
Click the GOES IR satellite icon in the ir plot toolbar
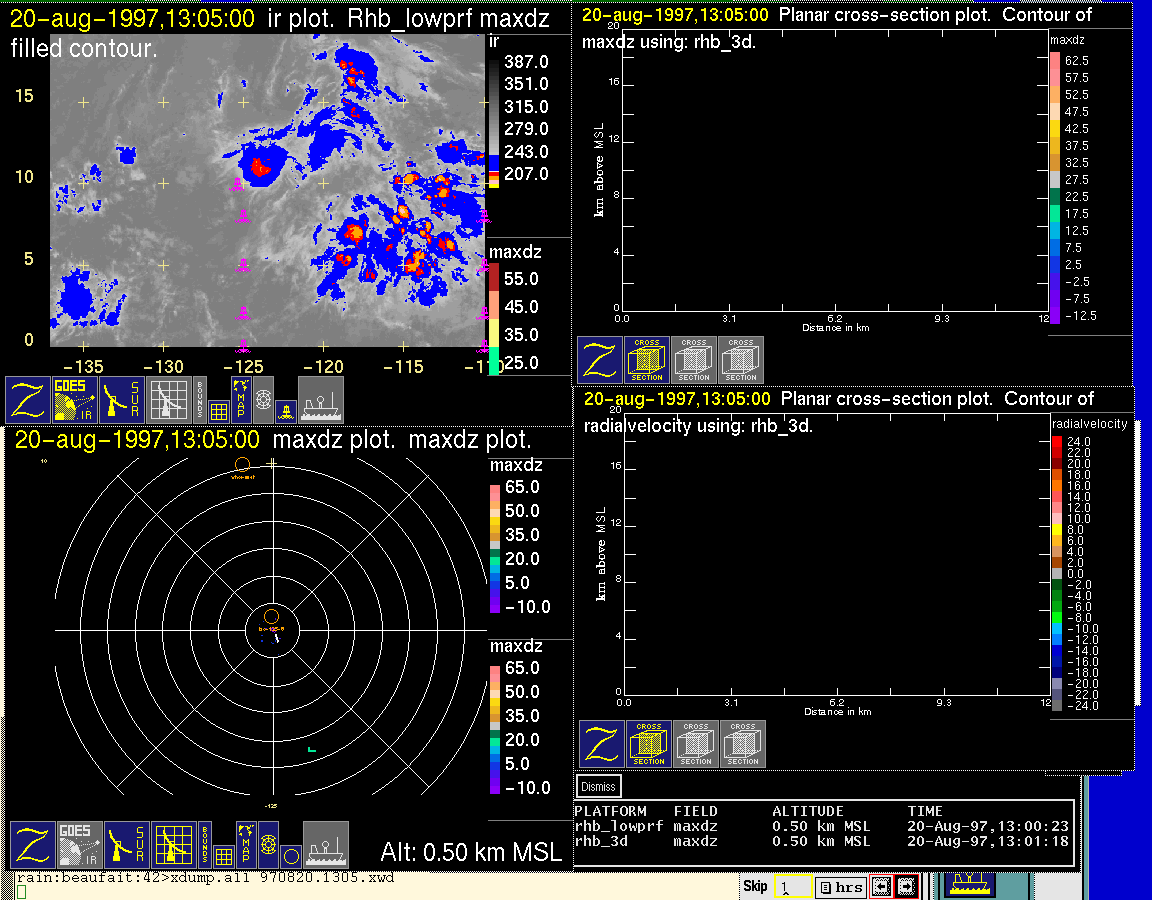tap(77, 400)
